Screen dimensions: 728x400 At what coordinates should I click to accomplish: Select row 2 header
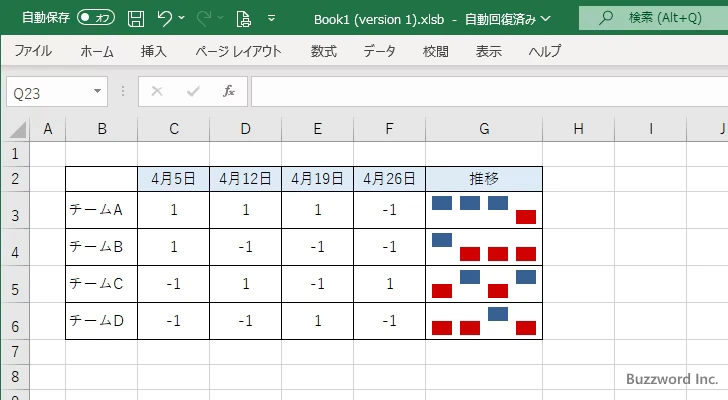click(15, 179)
